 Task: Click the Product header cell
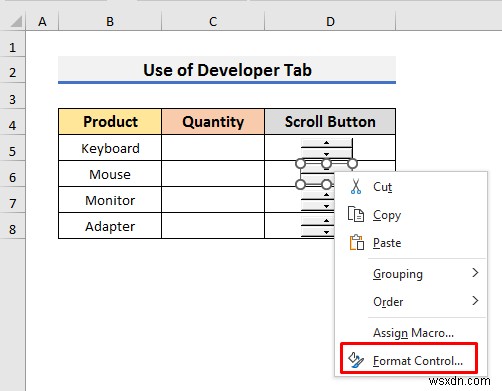pos(110,121)
